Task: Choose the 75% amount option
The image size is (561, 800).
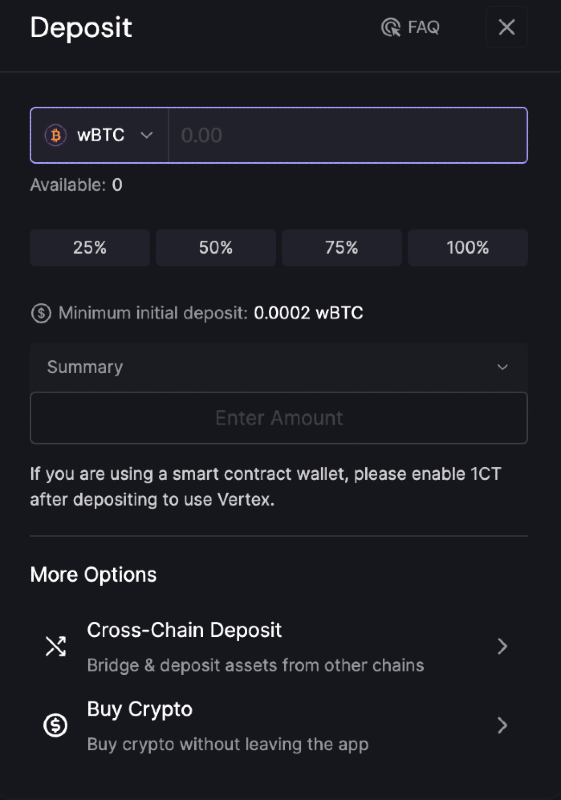Action: pos(342,248)
